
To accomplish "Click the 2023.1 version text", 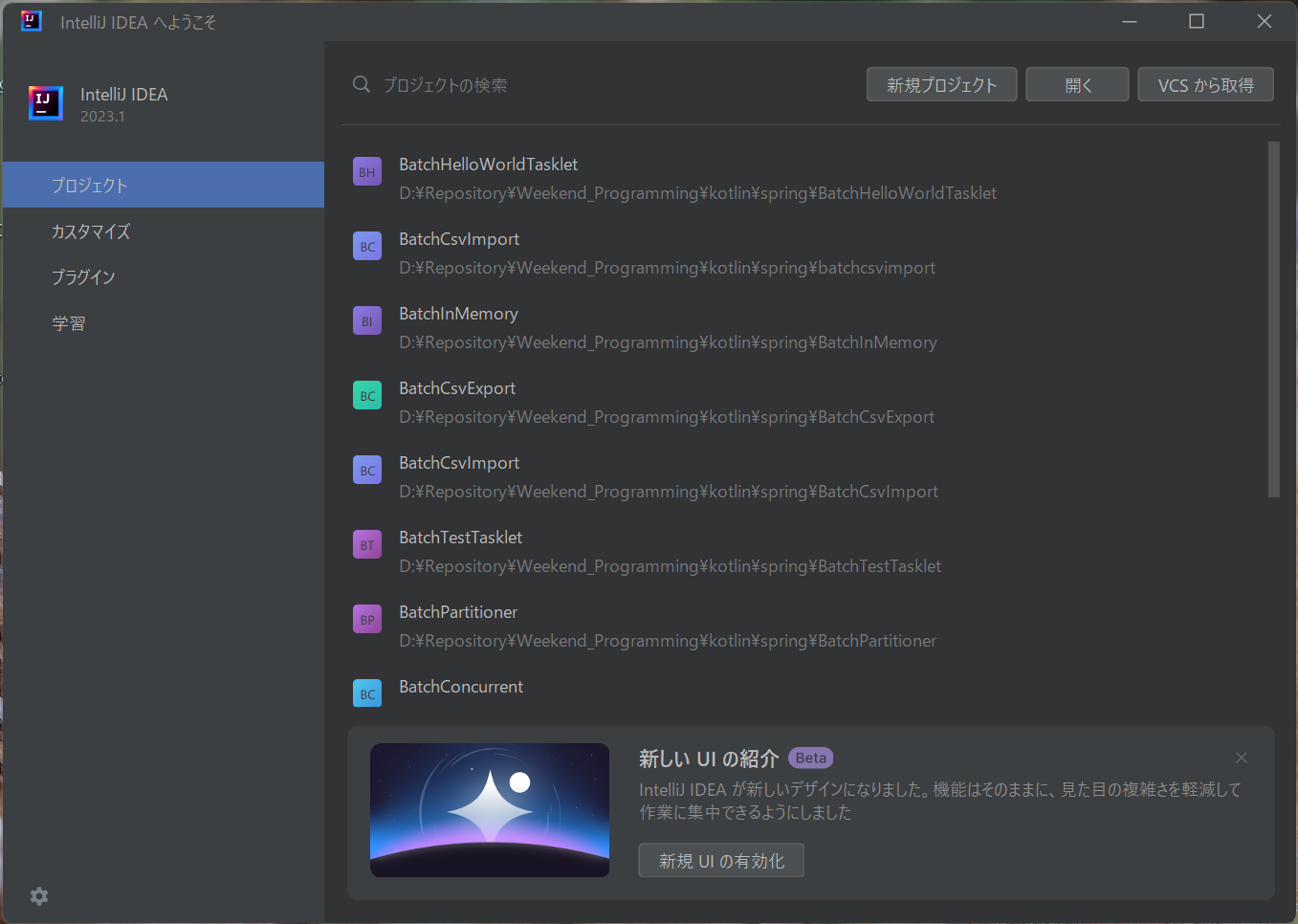I will click(x=102, y=117).
